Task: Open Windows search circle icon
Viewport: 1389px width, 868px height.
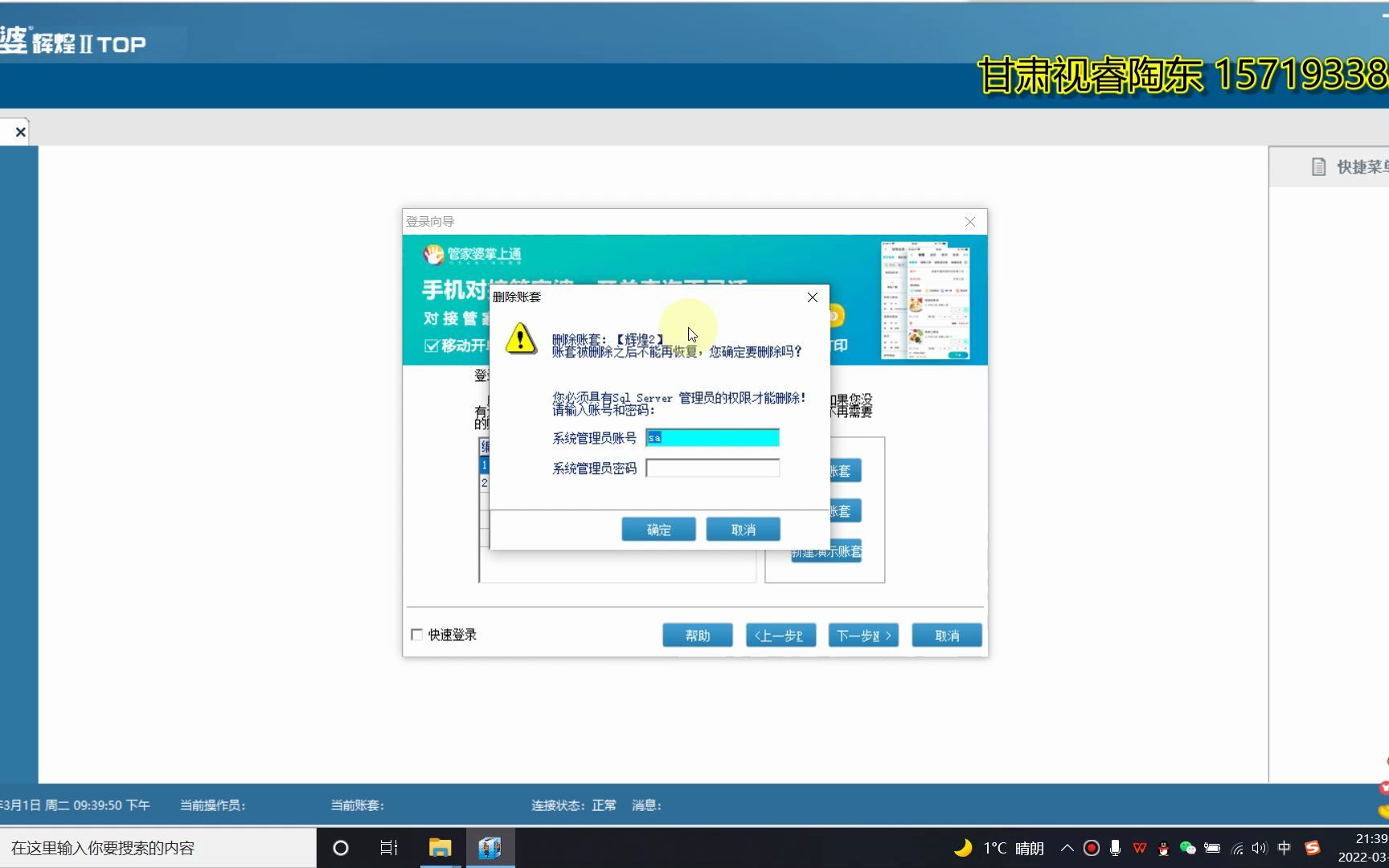Action: point(340,848)
